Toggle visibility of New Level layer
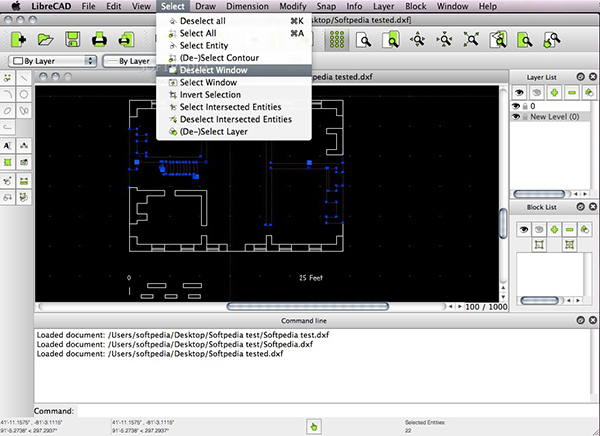The width and height of the screenshot is (600, 436). tap(517, 118)
